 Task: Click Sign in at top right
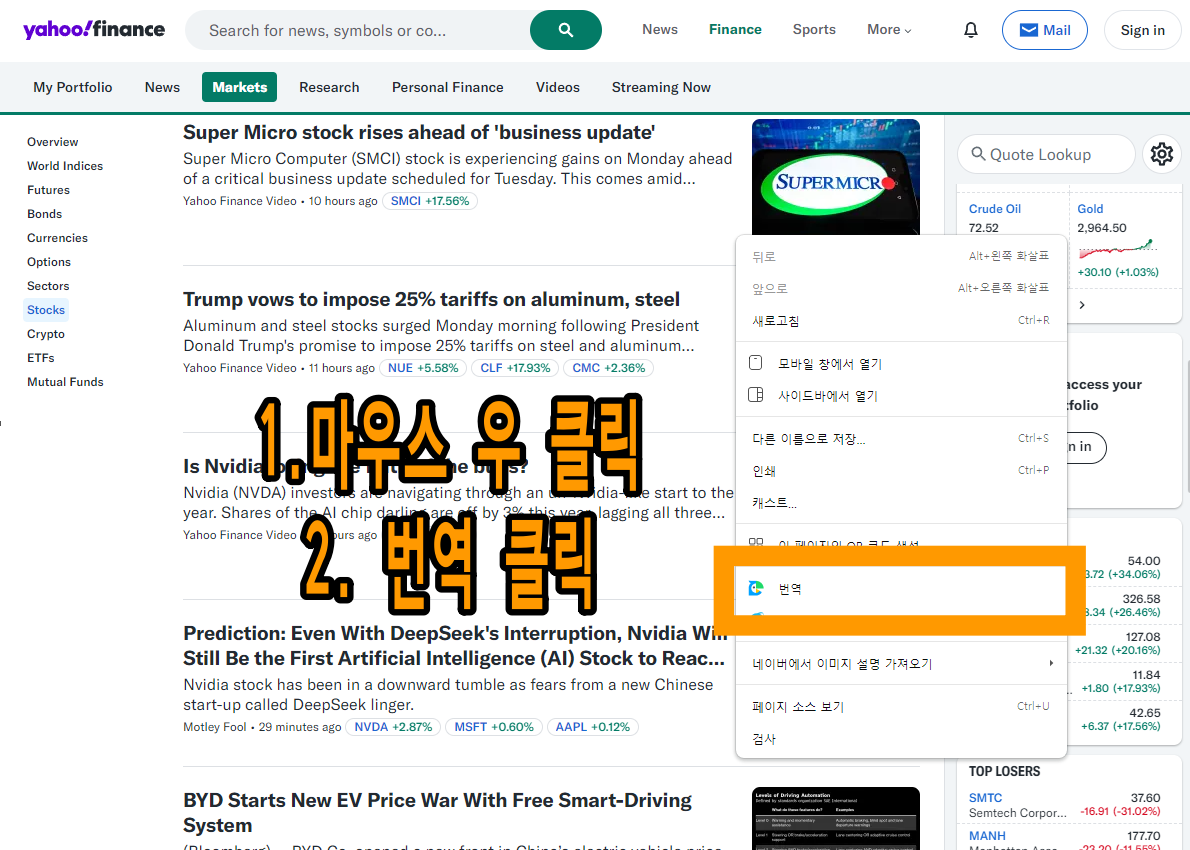click(1142, 30)
